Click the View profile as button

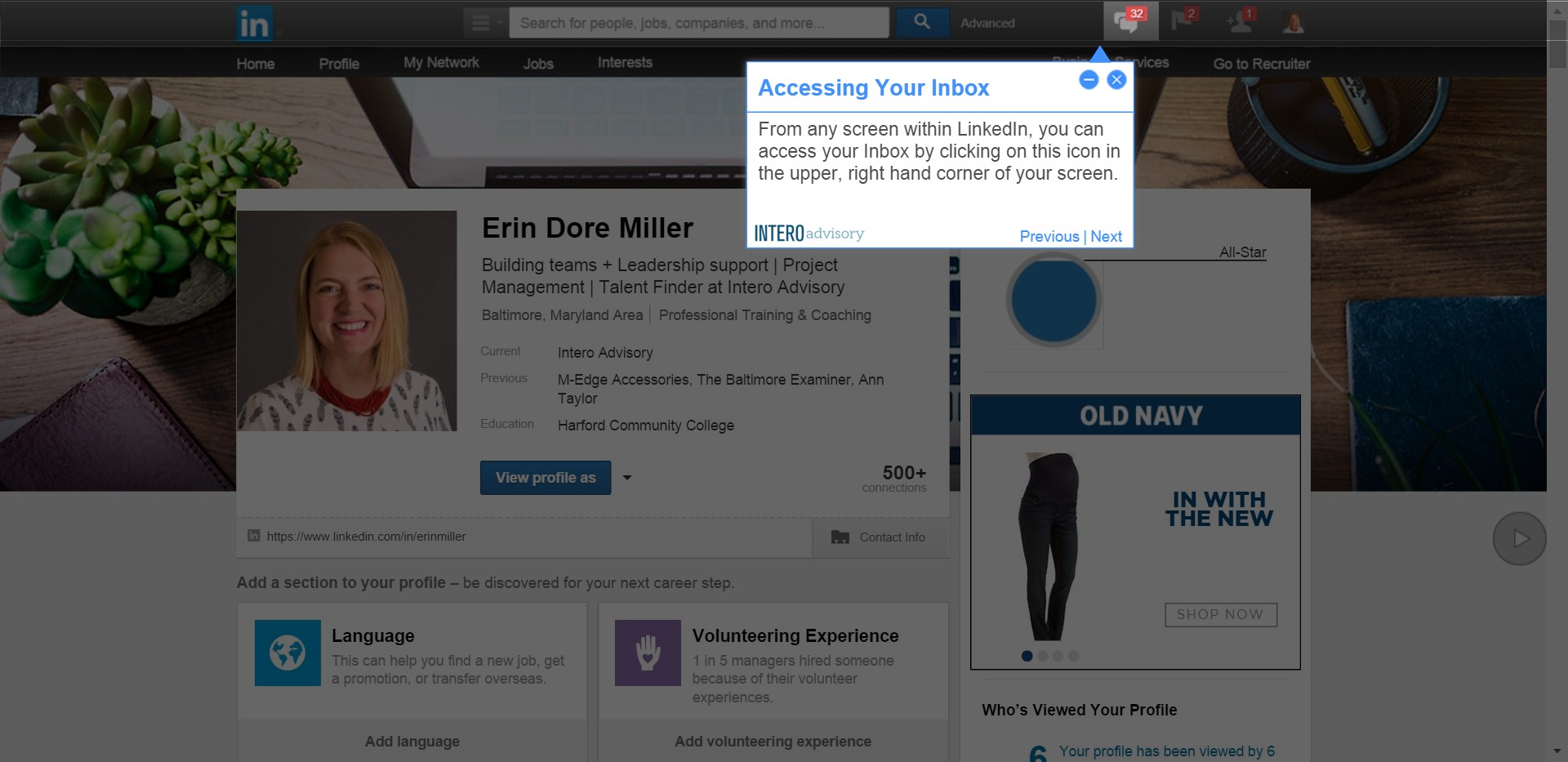[546, 478]
